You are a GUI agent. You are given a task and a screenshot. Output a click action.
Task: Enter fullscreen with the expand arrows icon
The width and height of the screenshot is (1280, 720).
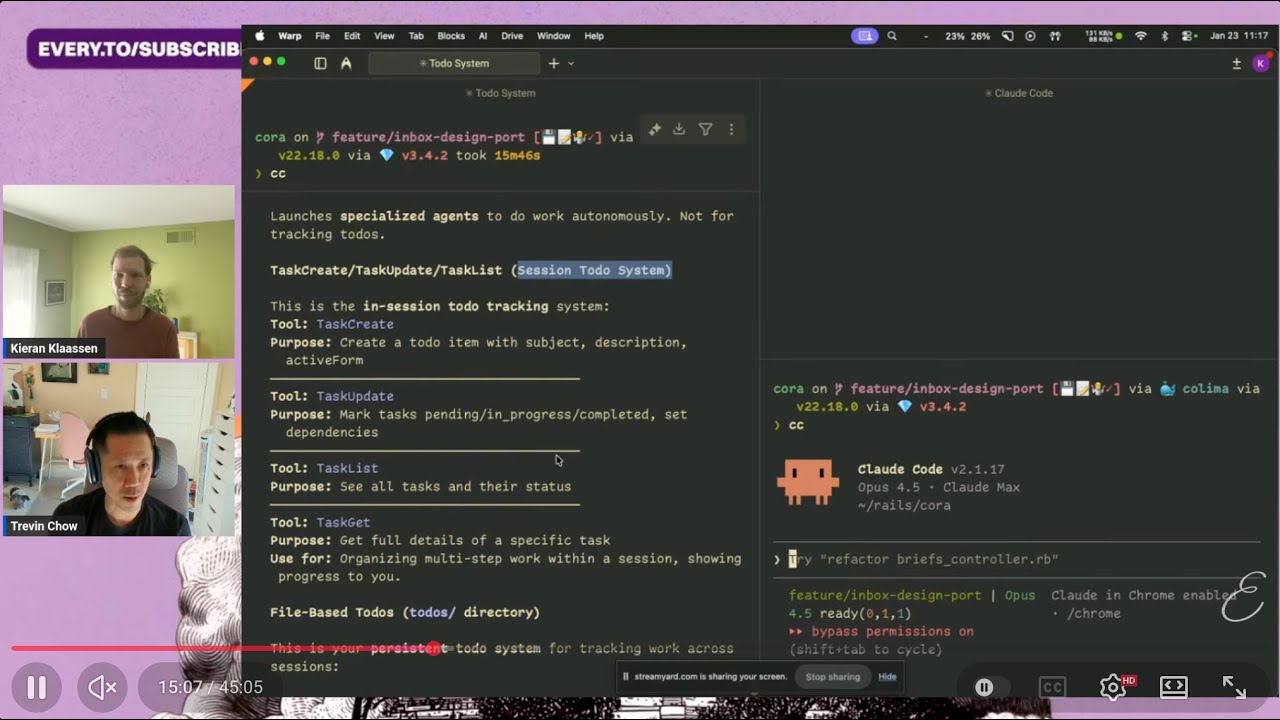point(1234,687)
